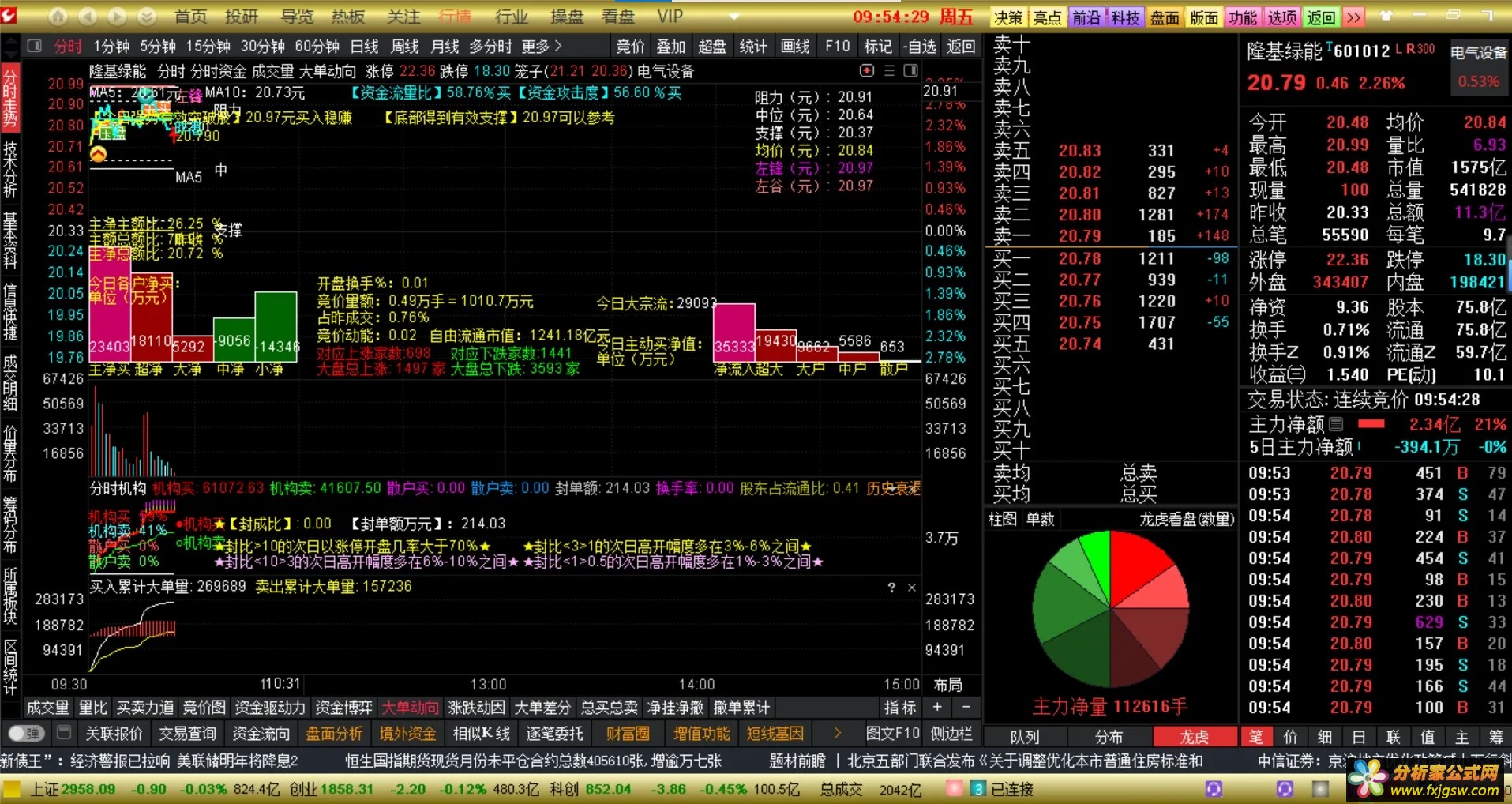Screen dimensions: 1512x804
Task: Go back with the left arrow icon
Action: pos(88,16)
